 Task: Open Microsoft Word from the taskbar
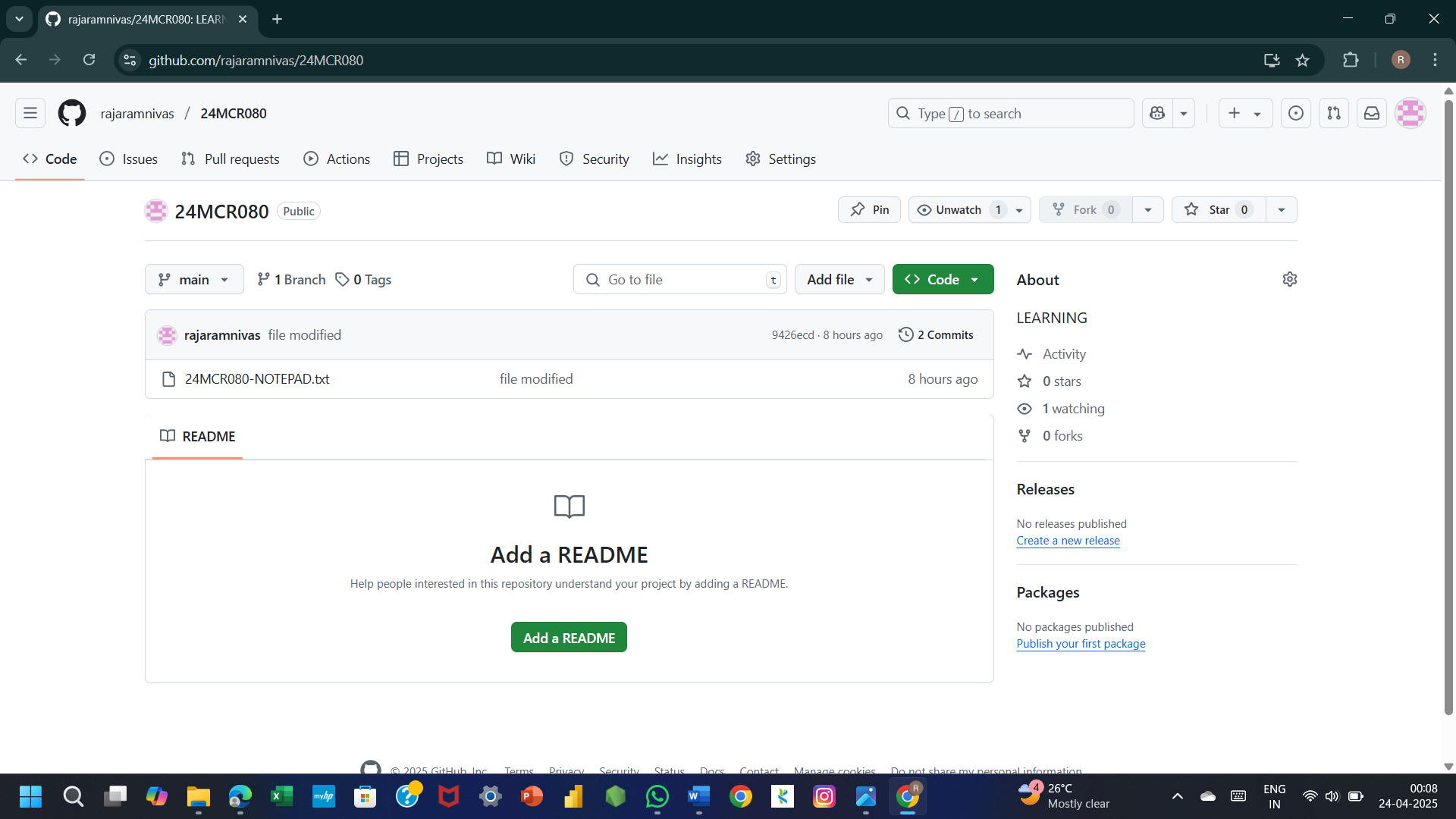(x=698, y=796)
